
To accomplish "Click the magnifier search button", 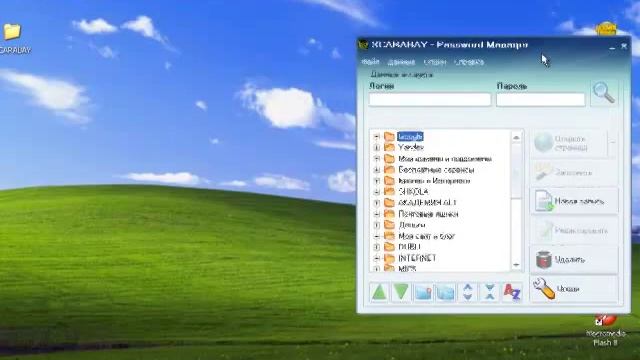I will [x=604, y=93].
